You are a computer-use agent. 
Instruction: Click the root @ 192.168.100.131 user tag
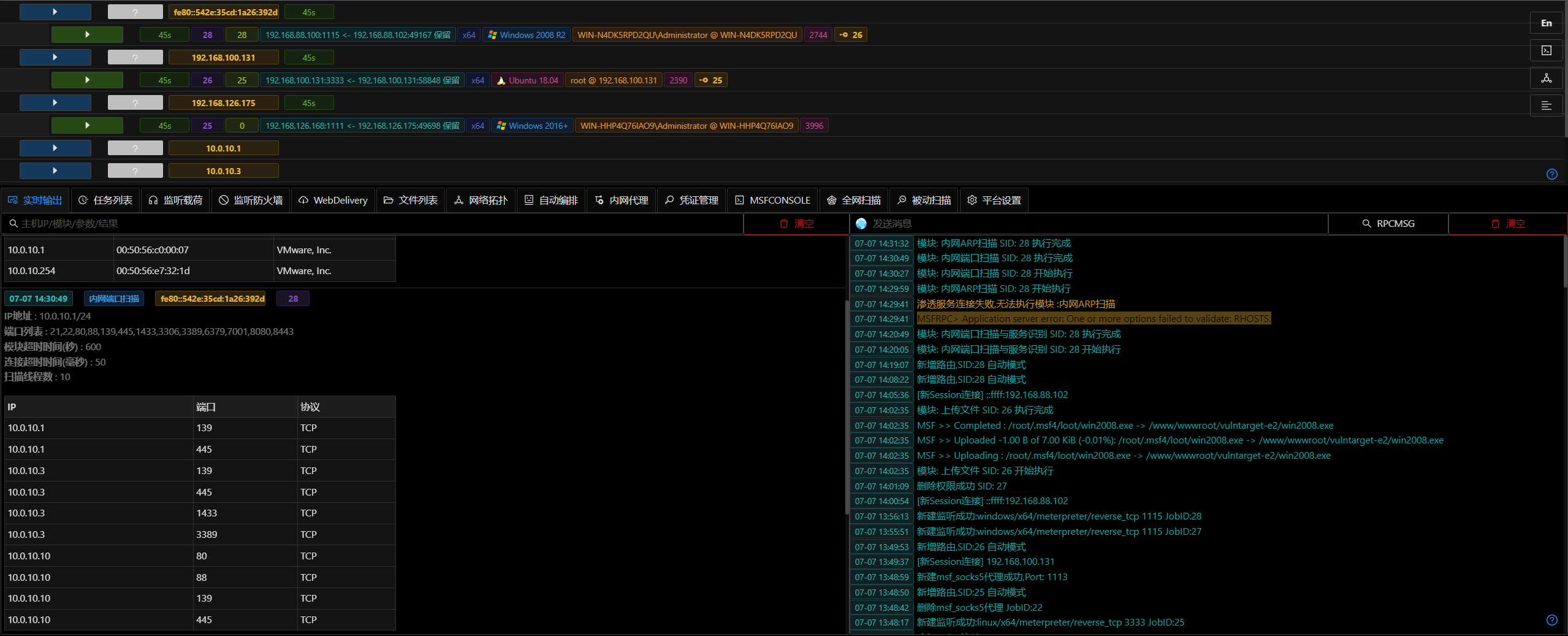pyautogui.click(x=614, y=80)
